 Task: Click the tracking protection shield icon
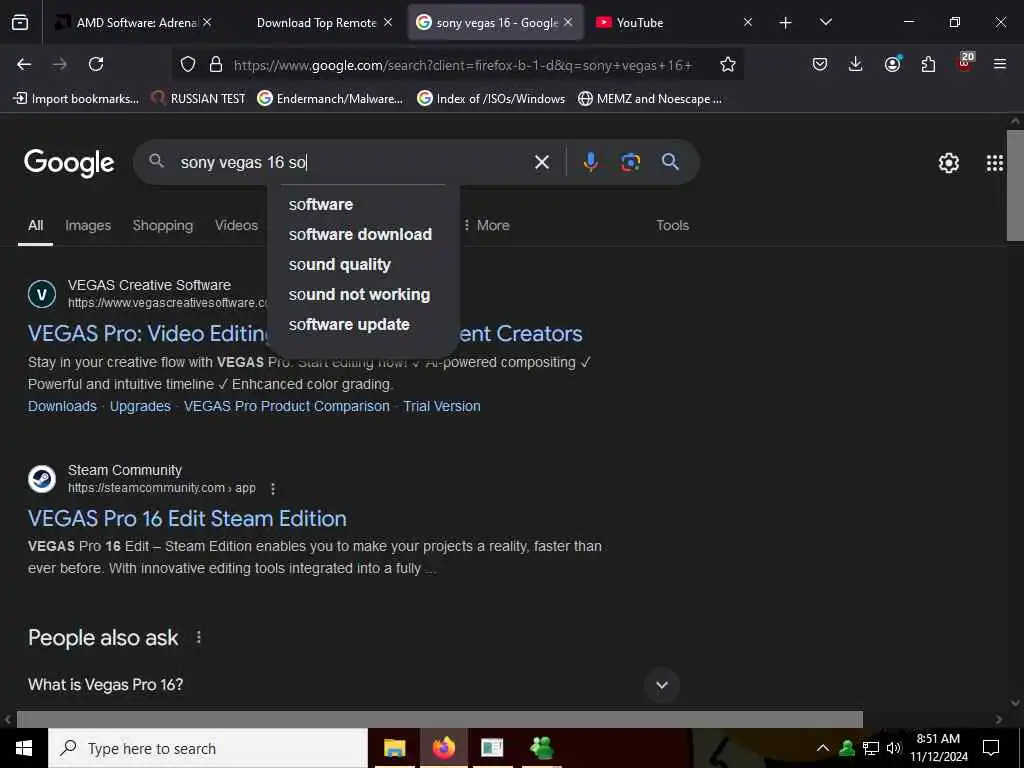pyautogui.click(x=188, y=64)
